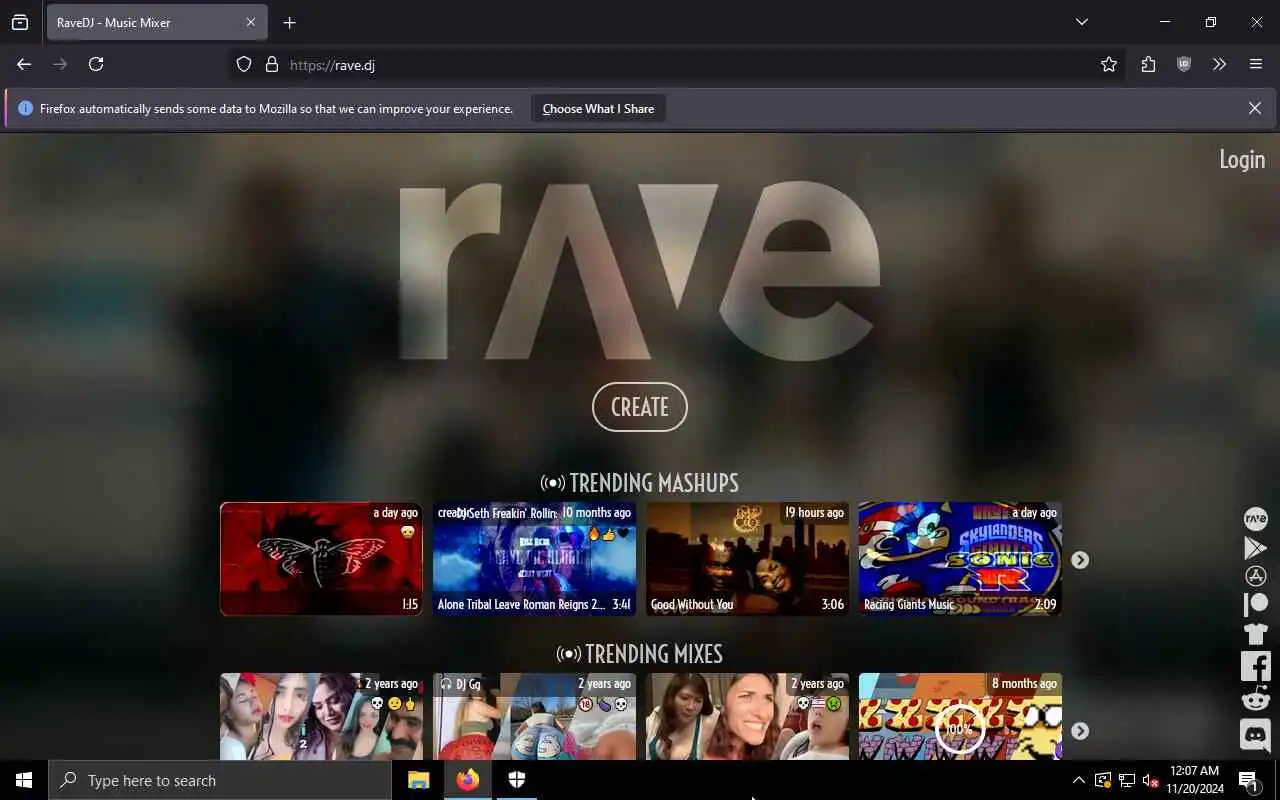Screen dimensions: 1280x800
Task: Select the RaveDJ - Music Mixer tab
Action: pyautogui.click(x=156, y=22)
